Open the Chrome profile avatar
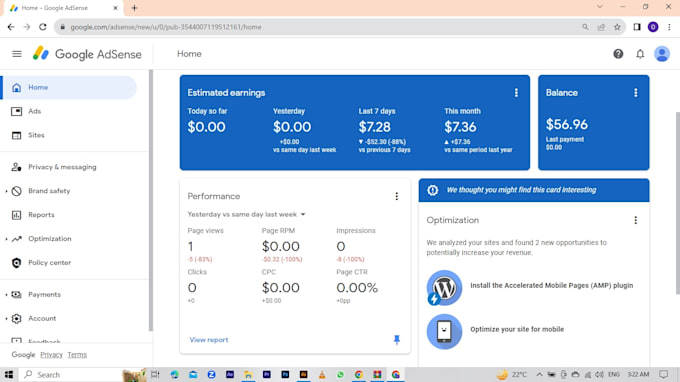680x382 pixels. pos(653,27)
